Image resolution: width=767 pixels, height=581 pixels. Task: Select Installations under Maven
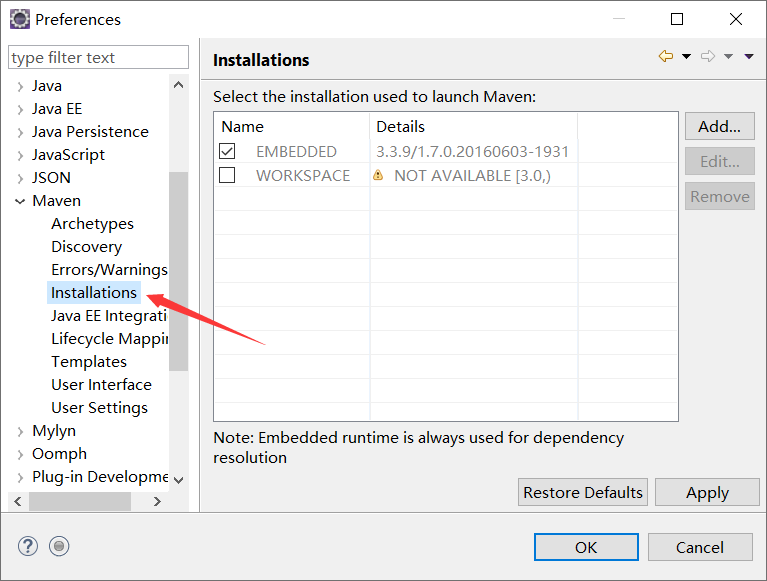(94, 292)
